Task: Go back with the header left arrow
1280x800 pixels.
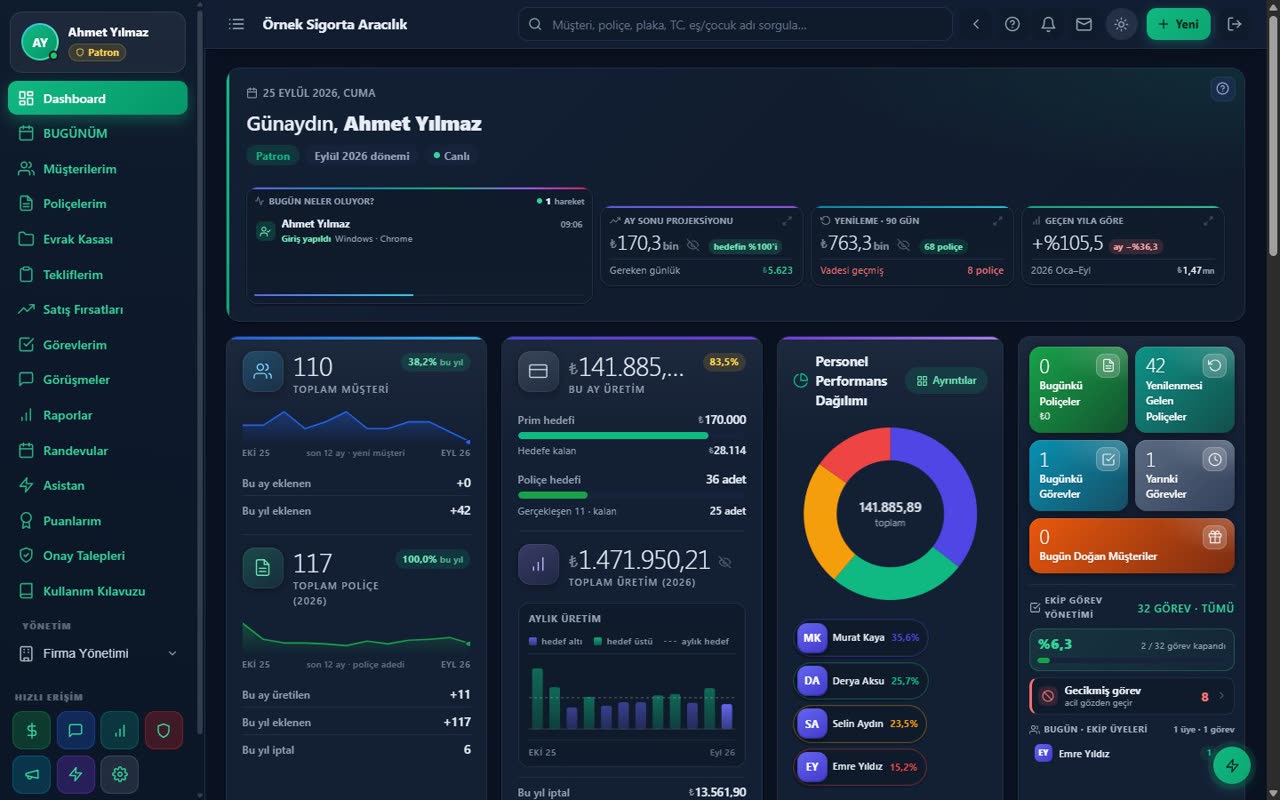Action: [976, 24]
